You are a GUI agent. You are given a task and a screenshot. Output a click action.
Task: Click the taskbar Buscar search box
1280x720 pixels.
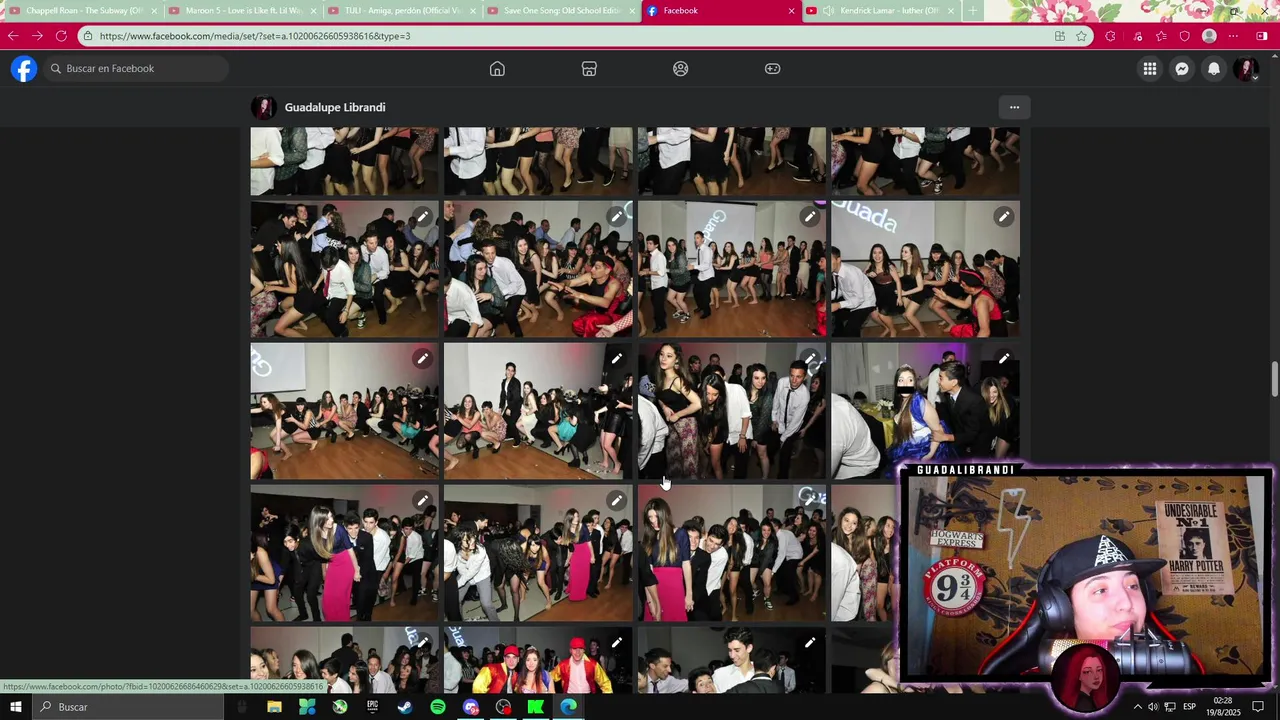(x=130, y=707)
